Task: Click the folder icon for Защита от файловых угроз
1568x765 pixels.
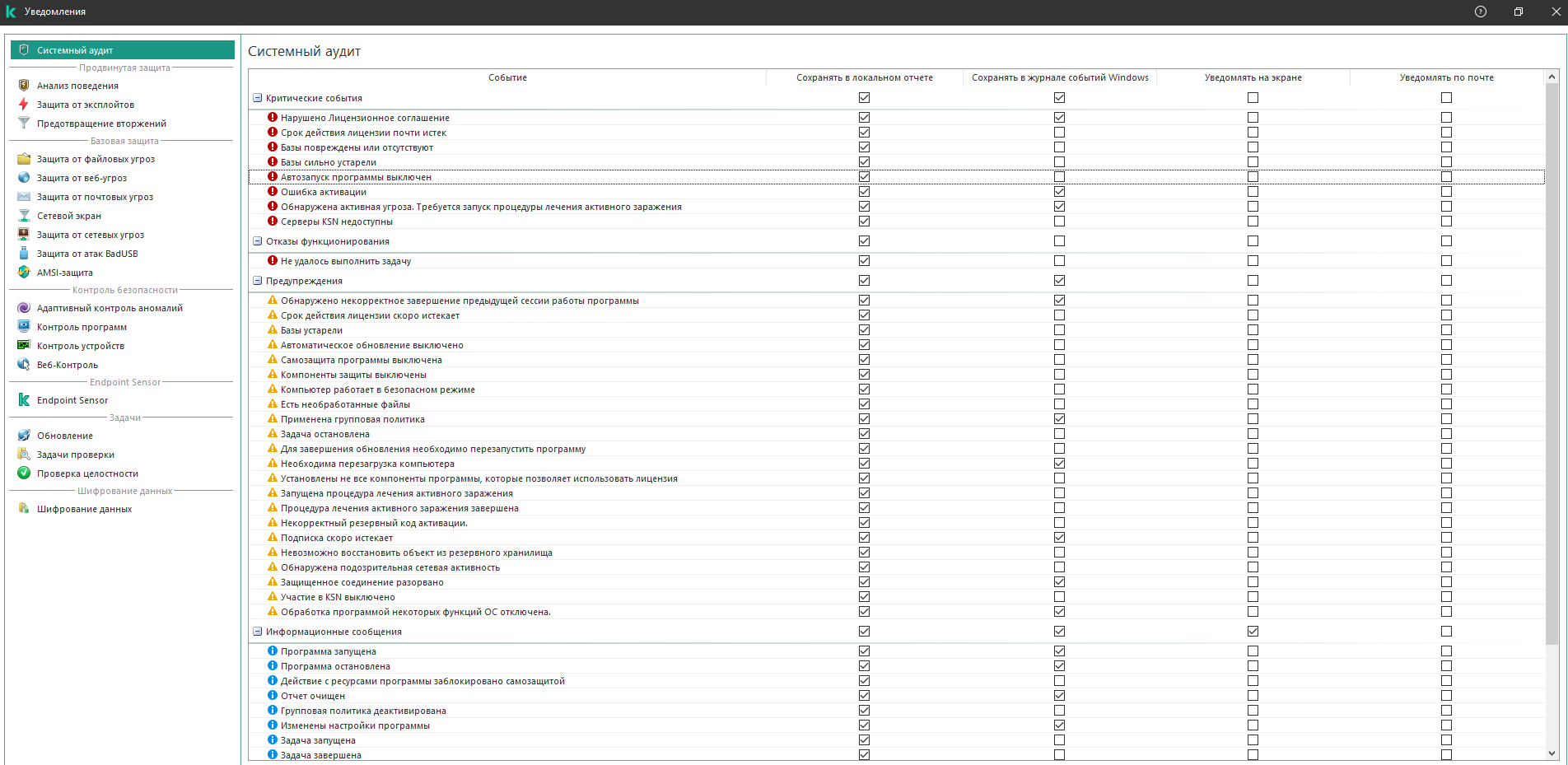Action: [24, 159]
